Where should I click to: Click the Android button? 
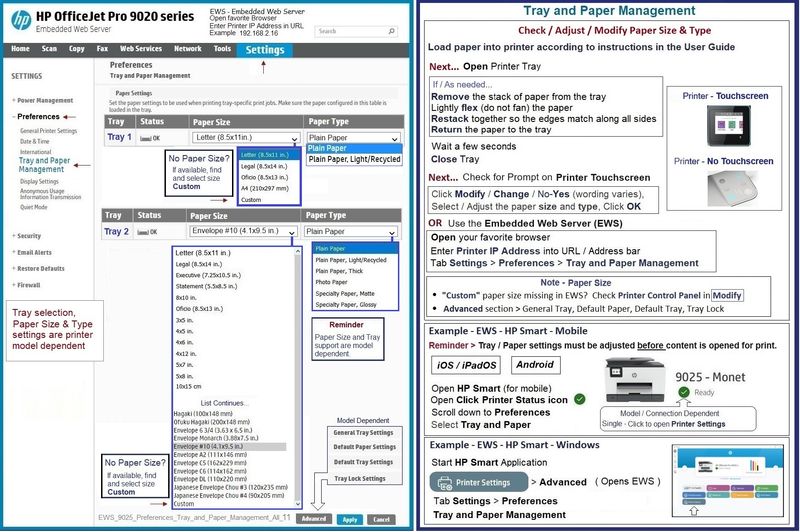click(x=535, y=365)
